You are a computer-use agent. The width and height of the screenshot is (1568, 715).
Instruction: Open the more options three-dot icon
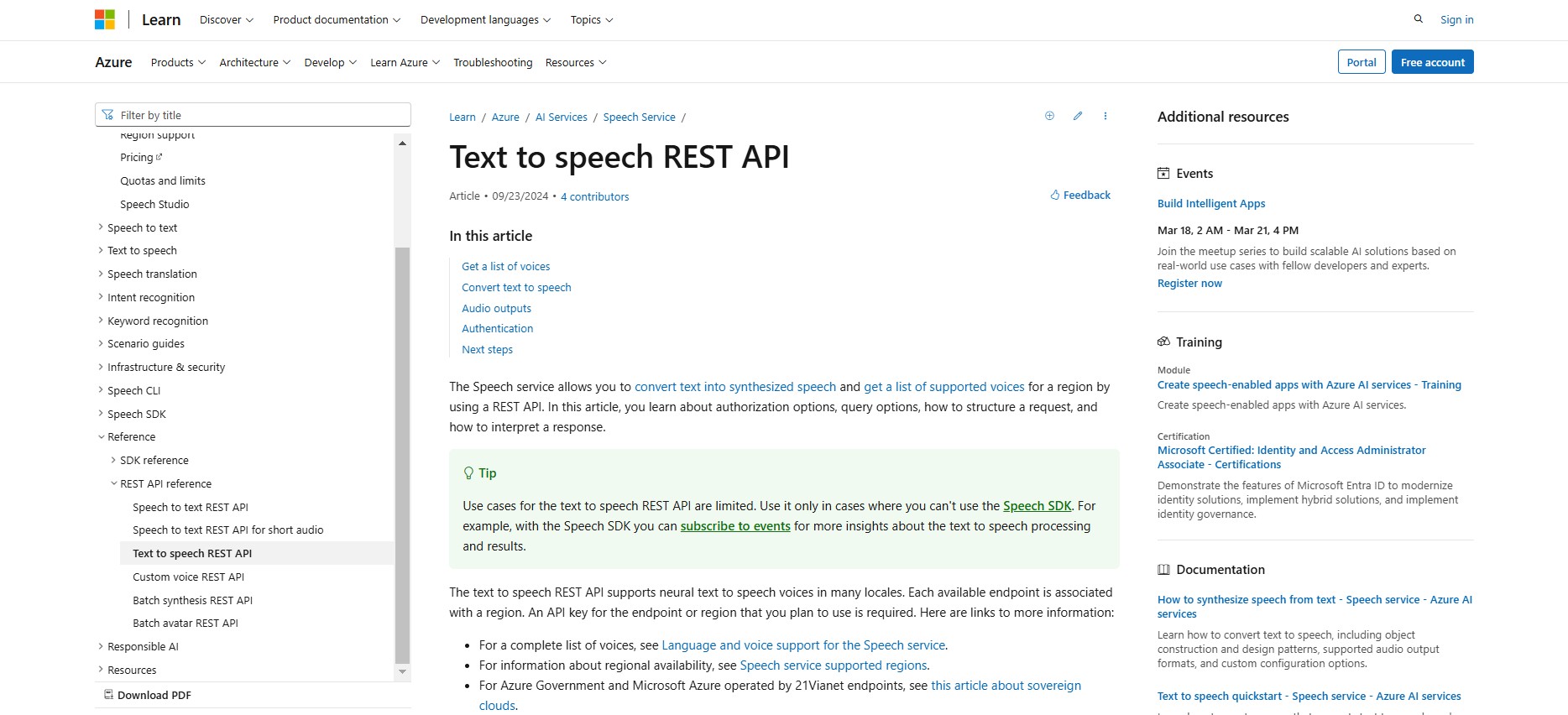(x=1105, y=116)
